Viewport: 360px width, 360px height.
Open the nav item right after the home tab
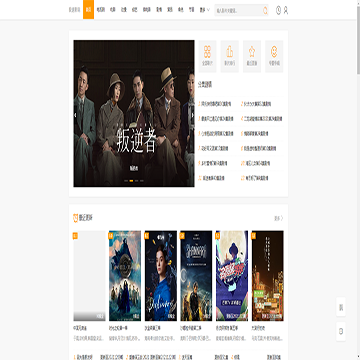click(100, 10)
